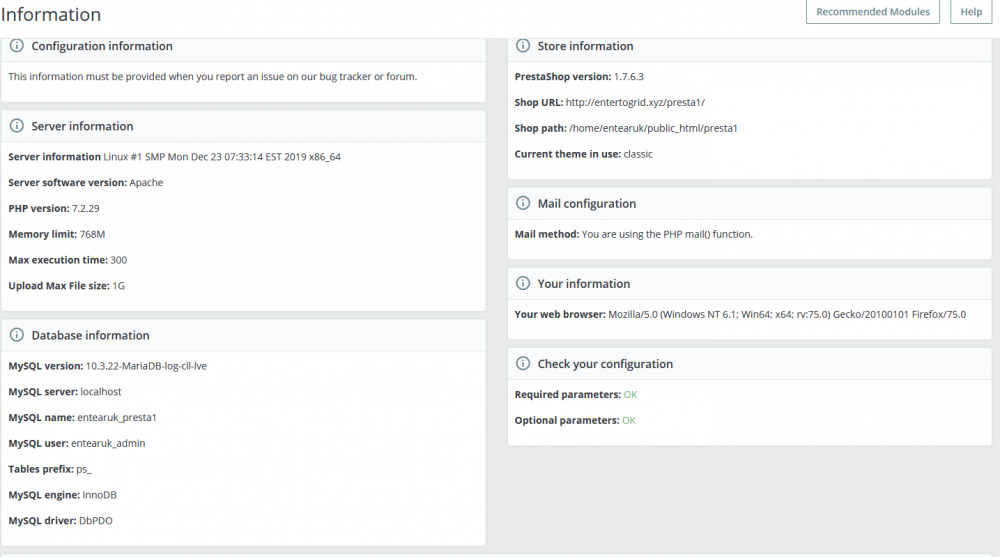
Task: Select the MySQL name entearuk_presta1 value
Action: [117, 418]
